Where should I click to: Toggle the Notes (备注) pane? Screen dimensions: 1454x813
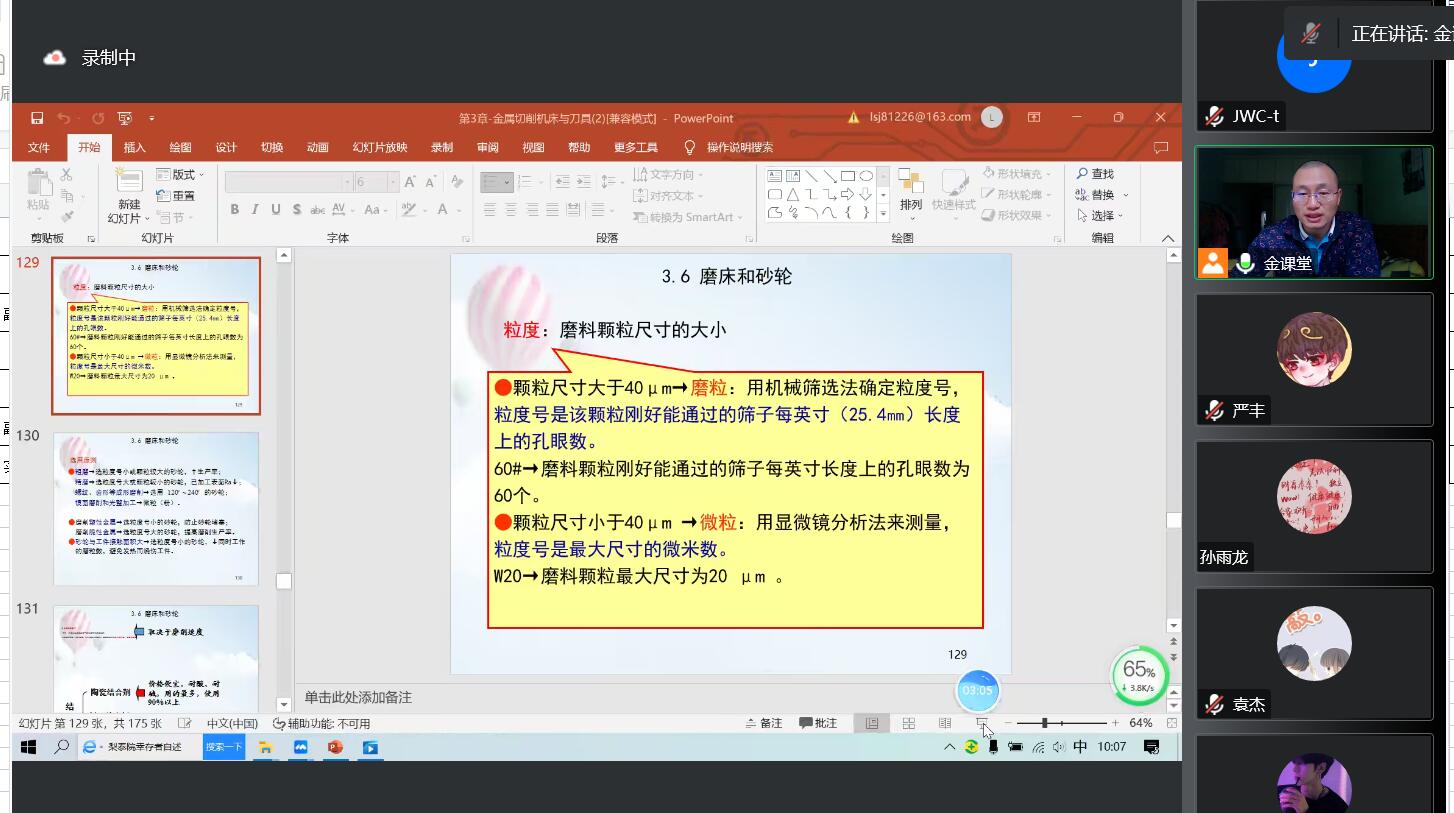click(x=764, y=723)
